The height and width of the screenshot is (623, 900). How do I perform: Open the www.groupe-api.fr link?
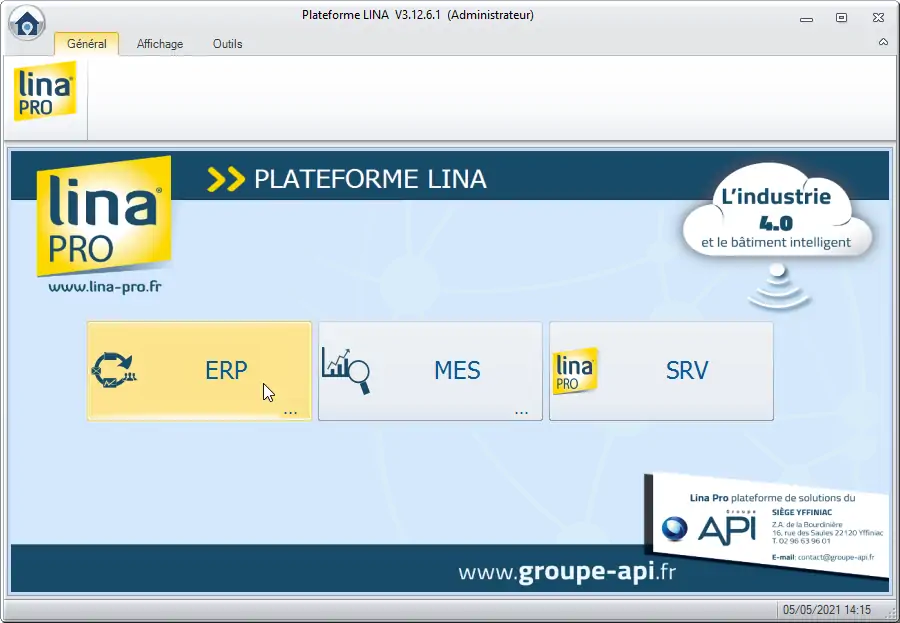point(567,572)
